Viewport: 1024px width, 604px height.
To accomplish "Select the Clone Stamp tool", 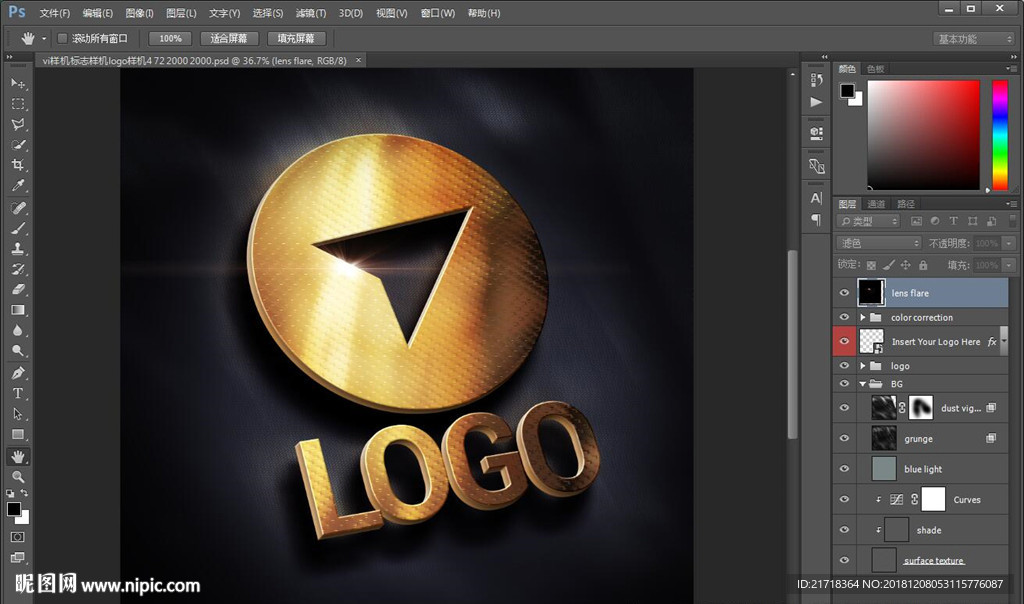I will (x=18, y=249).
